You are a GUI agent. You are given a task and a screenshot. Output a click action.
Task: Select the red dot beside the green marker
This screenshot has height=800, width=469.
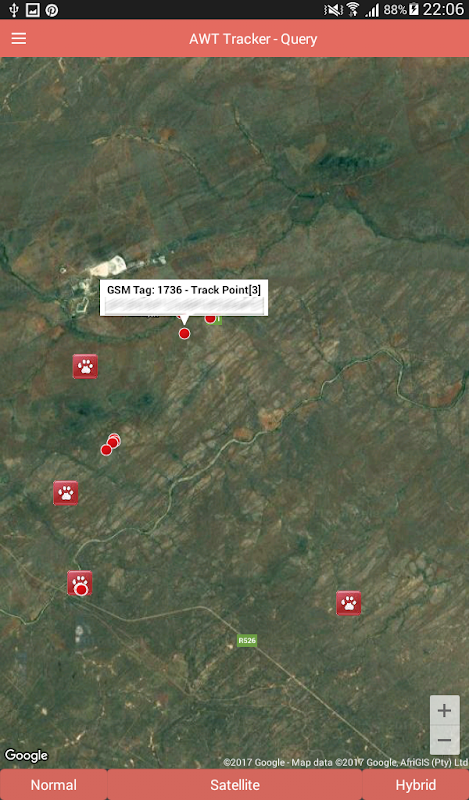[210, 319]
